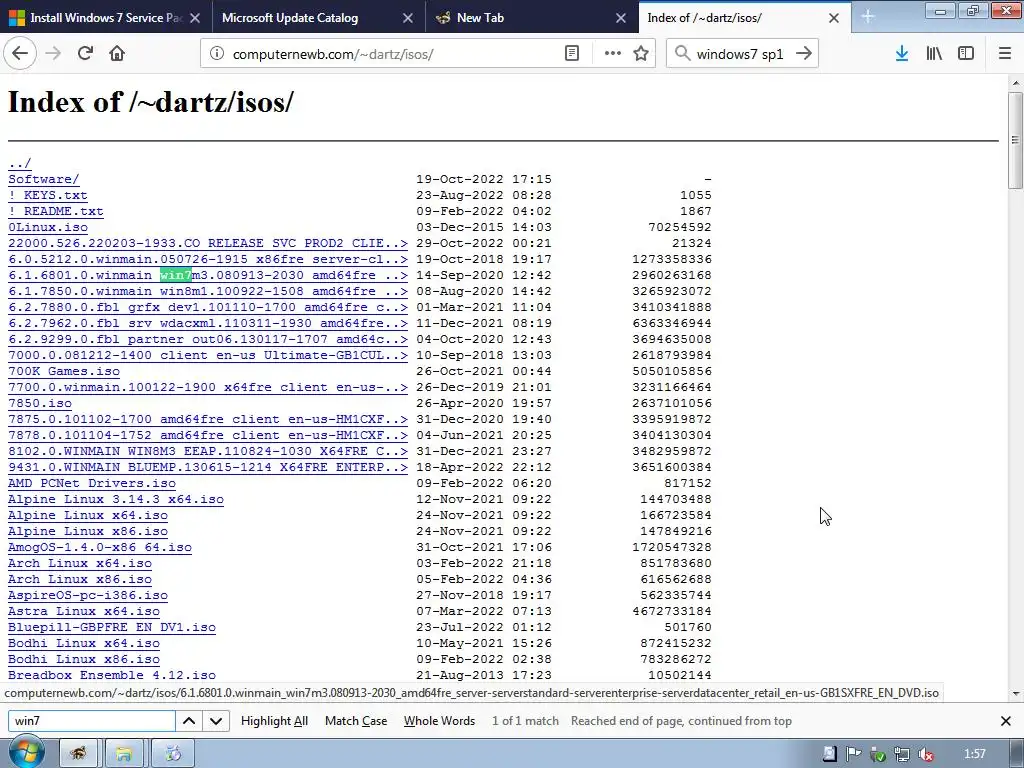
Task: Click the network tray icon
Action: click(901, 754)
